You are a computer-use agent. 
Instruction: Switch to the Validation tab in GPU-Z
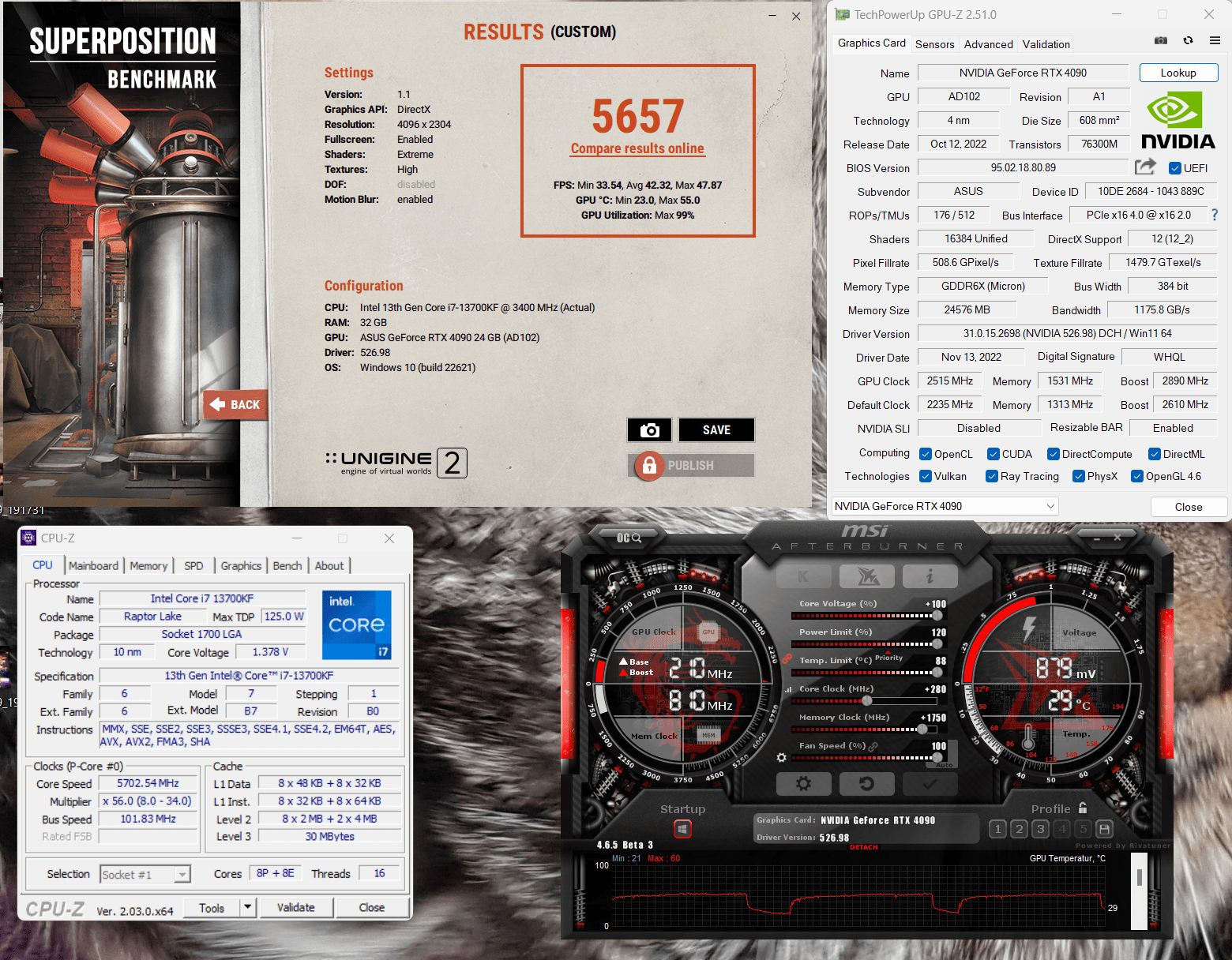[1046, 44]
